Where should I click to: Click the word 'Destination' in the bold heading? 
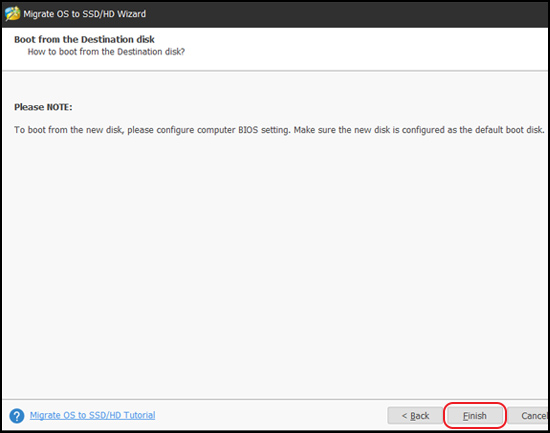107,39
